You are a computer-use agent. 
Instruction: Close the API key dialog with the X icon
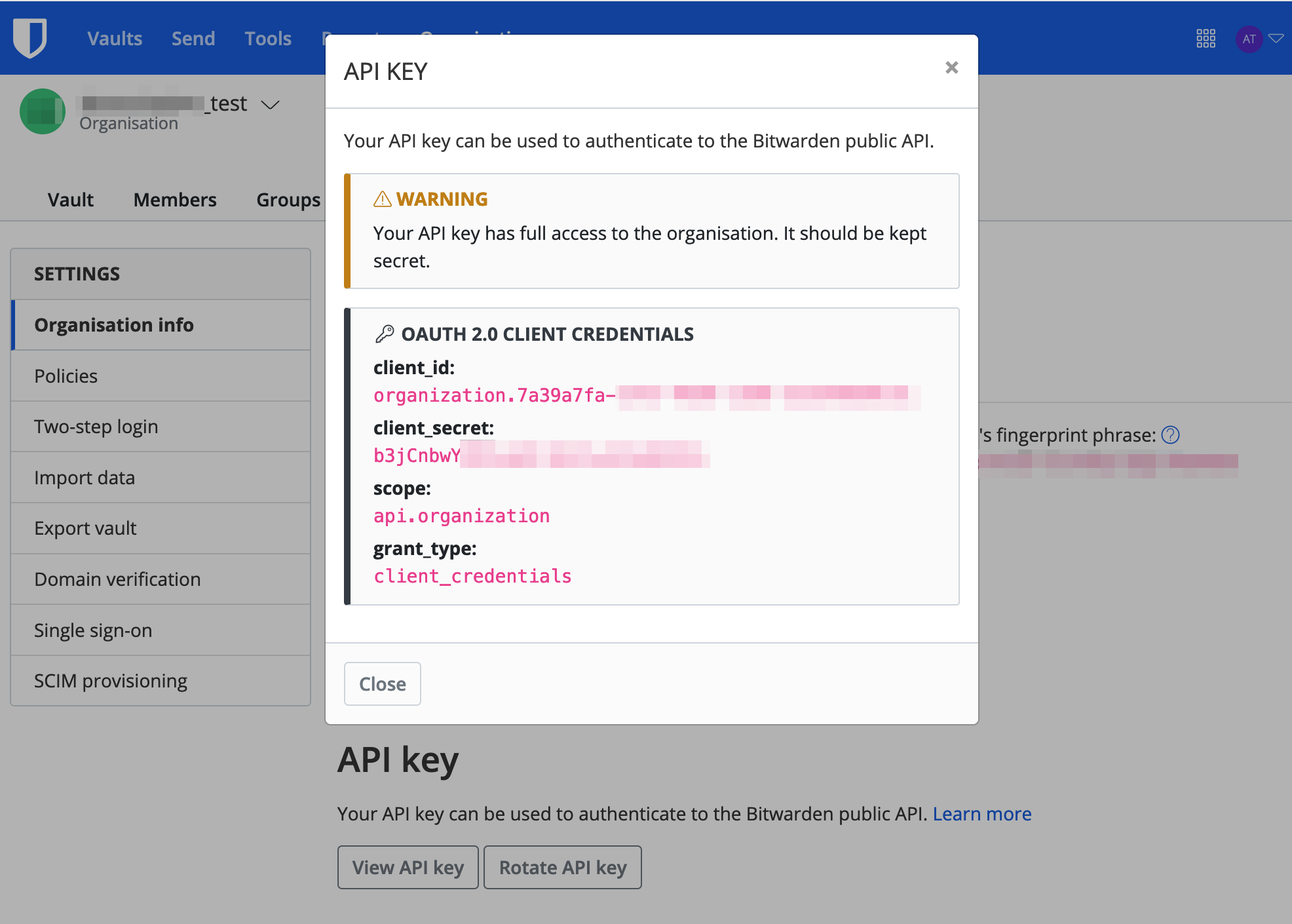(951, 67)
